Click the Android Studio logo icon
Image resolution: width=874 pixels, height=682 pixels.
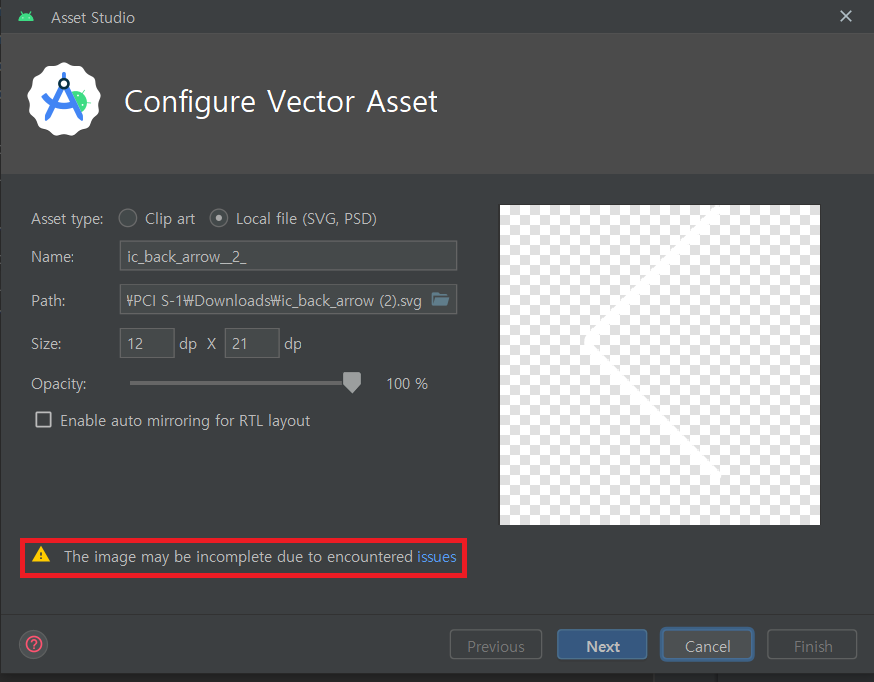click(64, 99)
